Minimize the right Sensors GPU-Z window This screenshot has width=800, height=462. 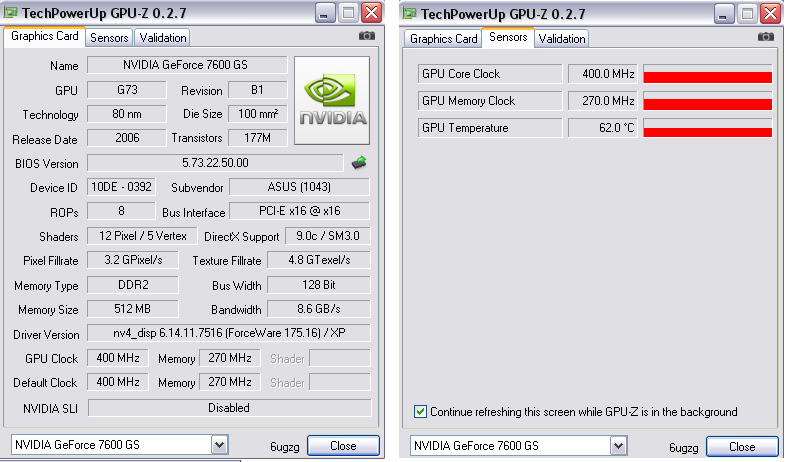723,14
